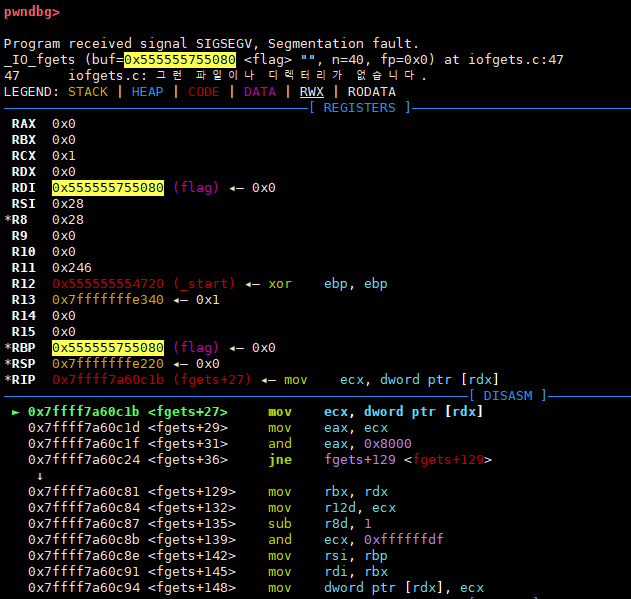Click the (flag) symbol in RBP row
The width and height of the screenshot is (631, 599).
[x=196, y=347]
